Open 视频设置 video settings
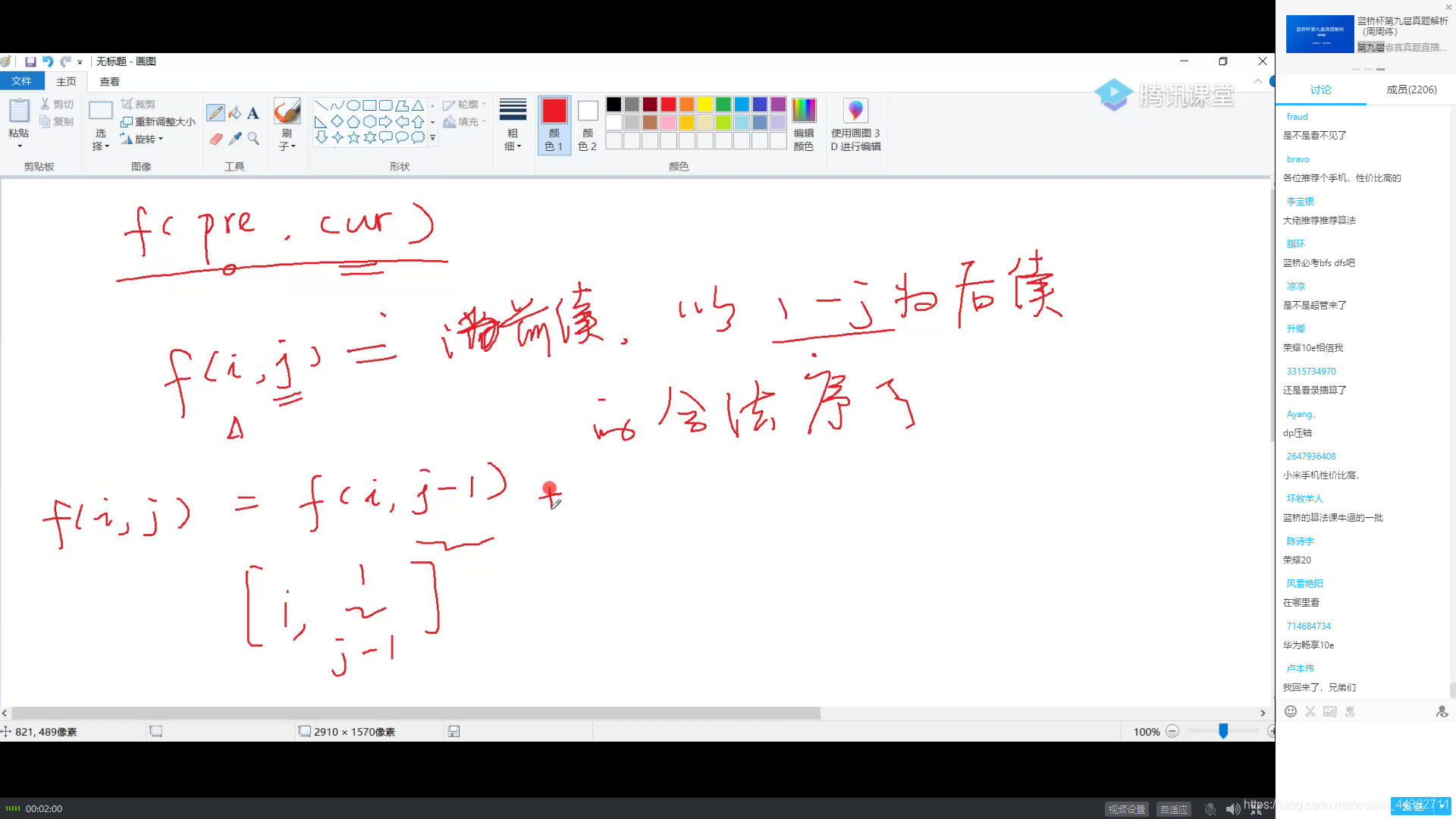 tap(1128, 808)
